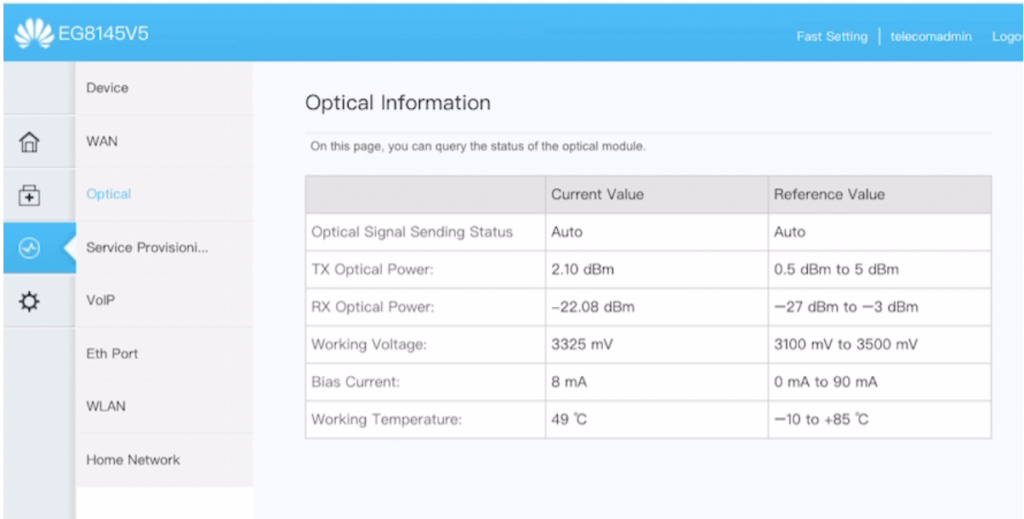The image size is (1024, 519).
Task: Select the Optical menu entry
Action: 109,194
